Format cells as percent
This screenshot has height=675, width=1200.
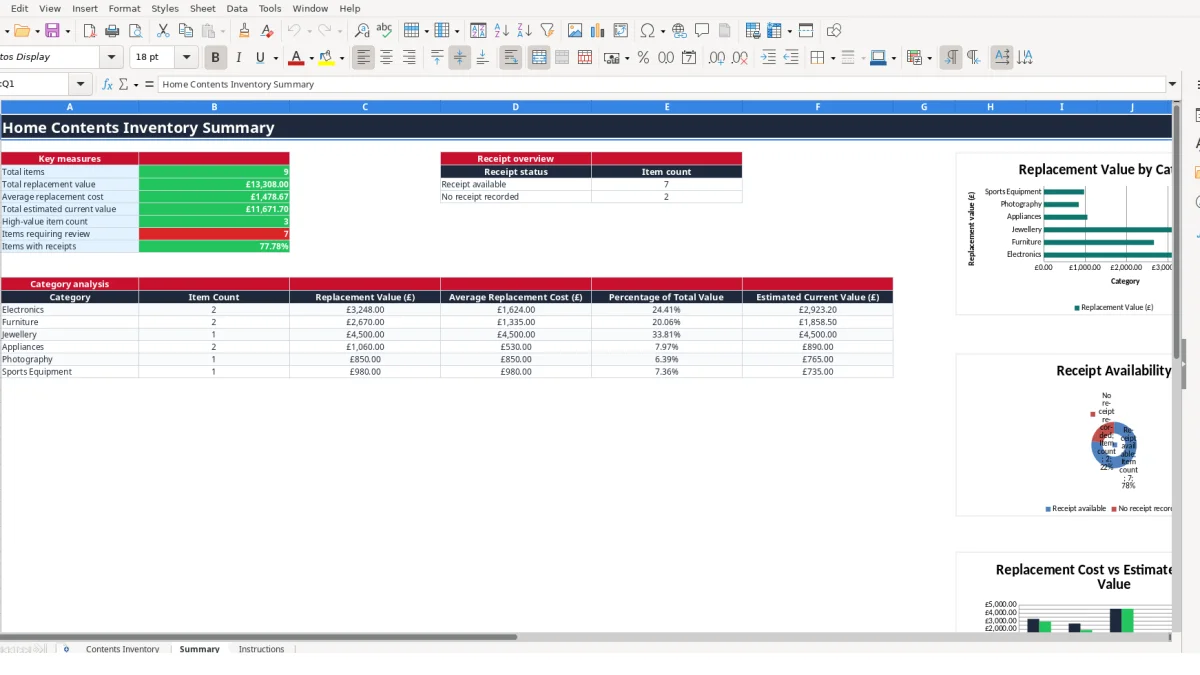[643, 58]
